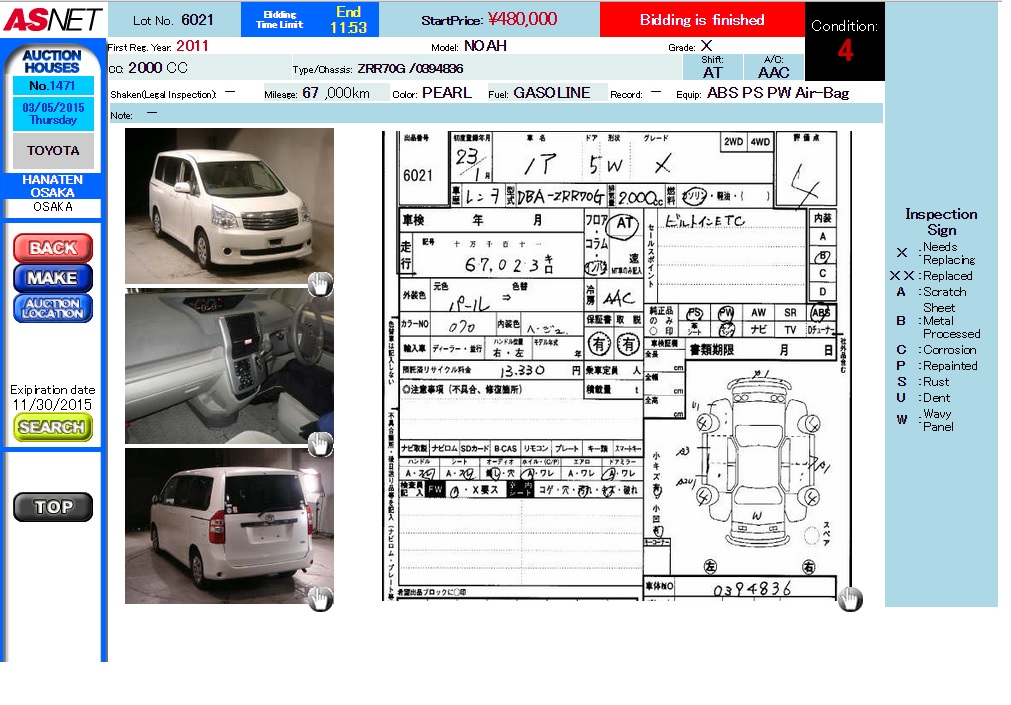Enlarge the handwritten auction inspection sheet
Viewport: 1011px width, 705px height.
617,366
